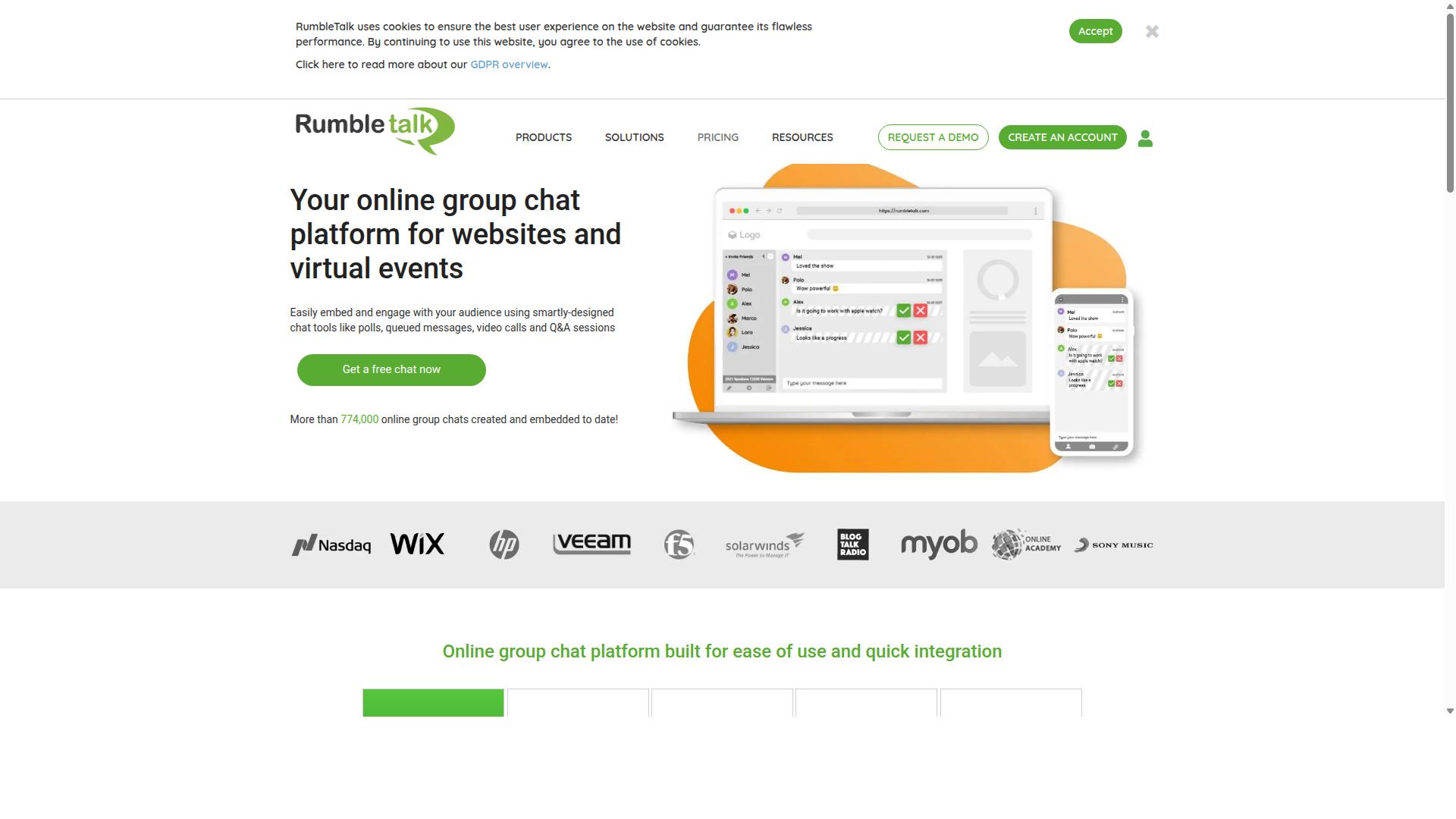Image resolution: width=1456 pixels, height=819 pixels.
Task: Click the phone chat mockup image
Action: click(x=1092, y=372)
